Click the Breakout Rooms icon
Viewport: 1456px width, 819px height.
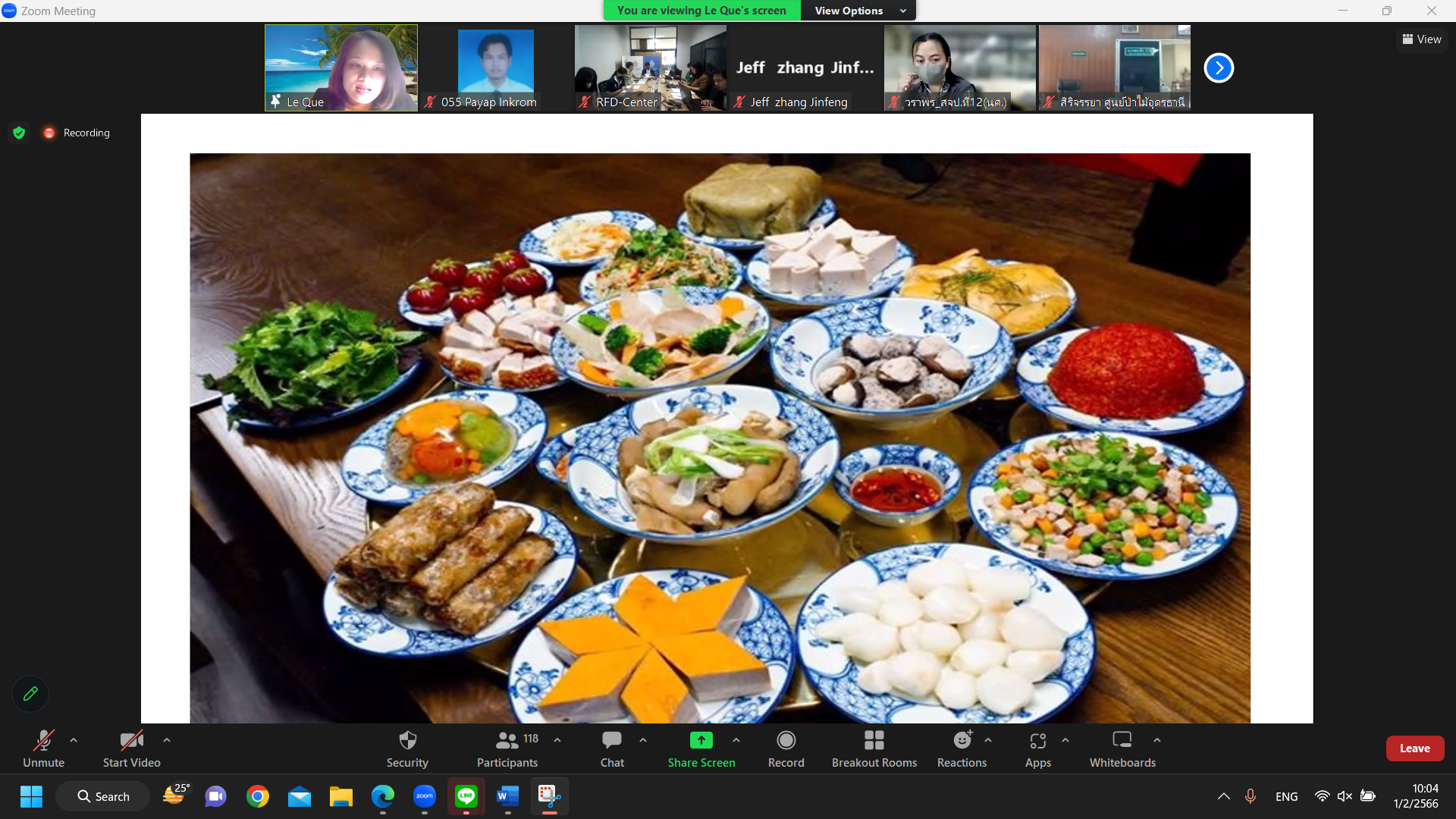(874, 740)
